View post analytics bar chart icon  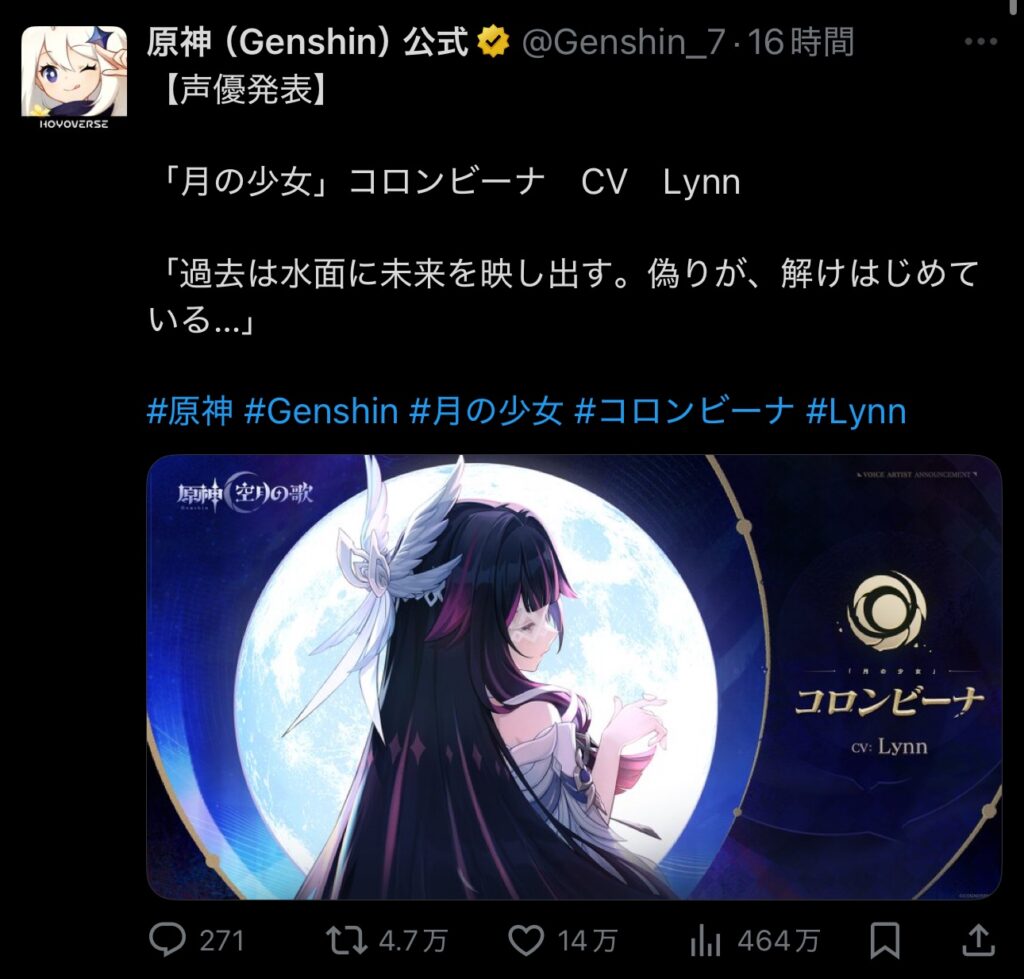pyautogui.click(x=705, y=941)
